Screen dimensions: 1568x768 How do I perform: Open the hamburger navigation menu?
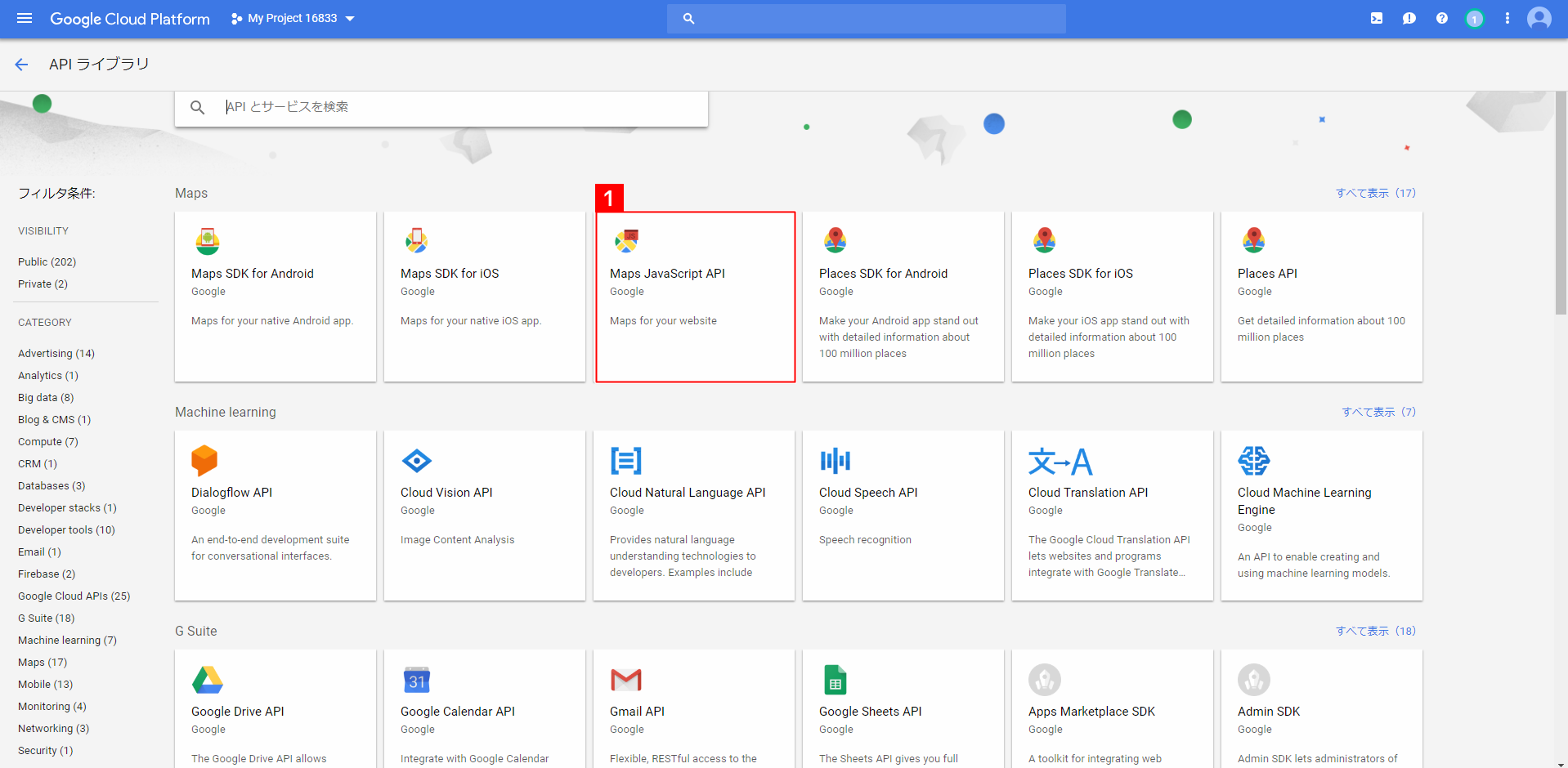click(25, 18)
